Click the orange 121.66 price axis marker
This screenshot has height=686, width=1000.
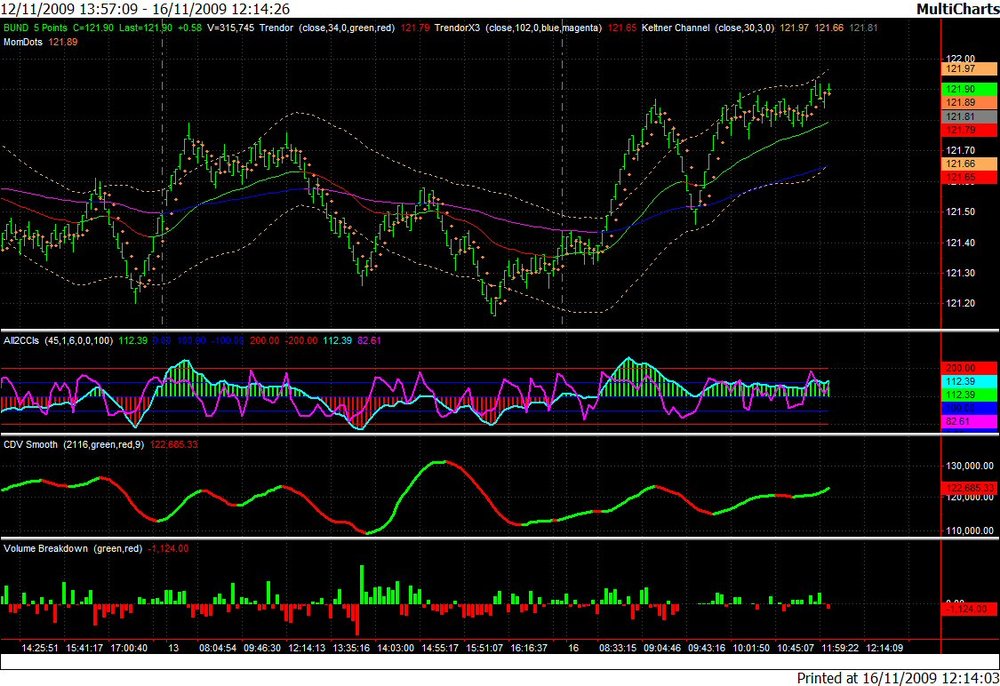969,164
